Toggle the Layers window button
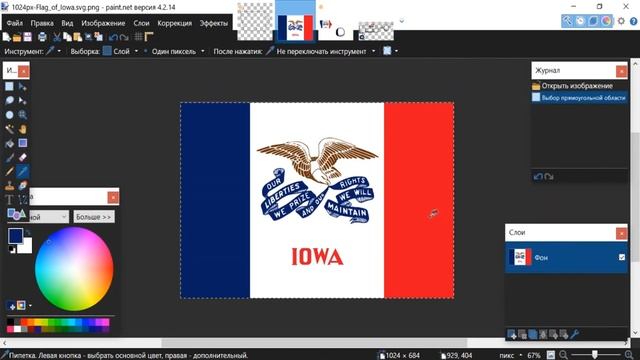This screenshot has width=640, height=360. pyautogui.click(x=593, y=21)
